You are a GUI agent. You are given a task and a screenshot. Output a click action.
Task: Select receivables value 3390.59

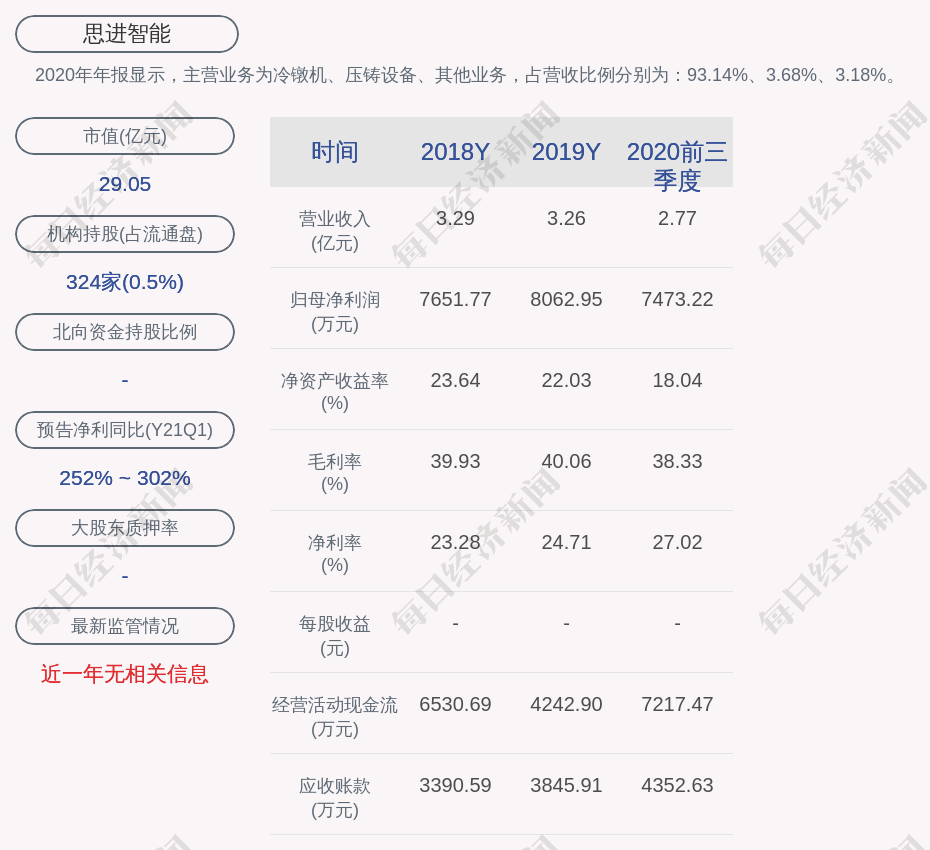click(x=455, y=785)
